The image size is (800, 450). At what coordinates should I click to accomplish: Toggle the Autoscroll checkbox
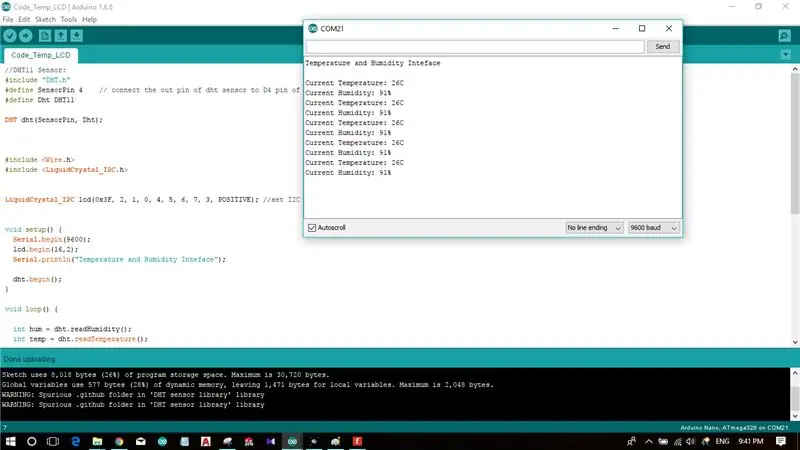pos(312,228)
